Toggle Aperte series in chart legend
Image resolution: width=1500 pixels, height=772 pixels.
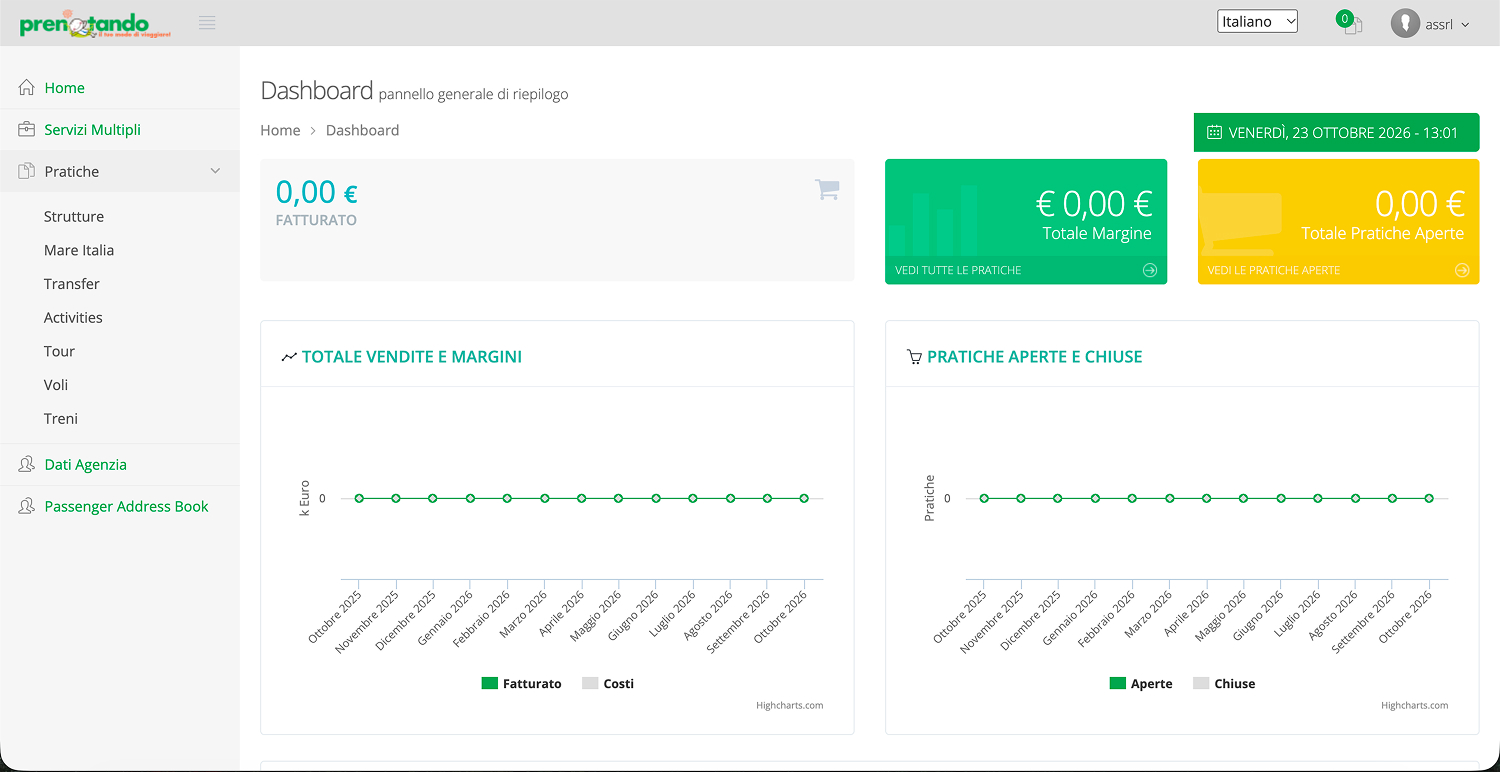click(x=1141, y=684)
